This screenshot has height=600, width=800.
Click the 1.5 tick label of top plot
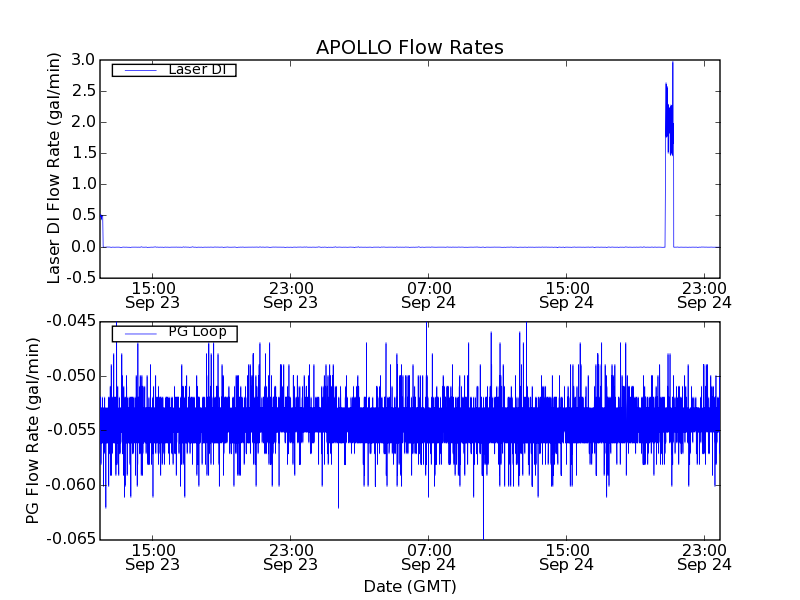(x=83, y=153)
